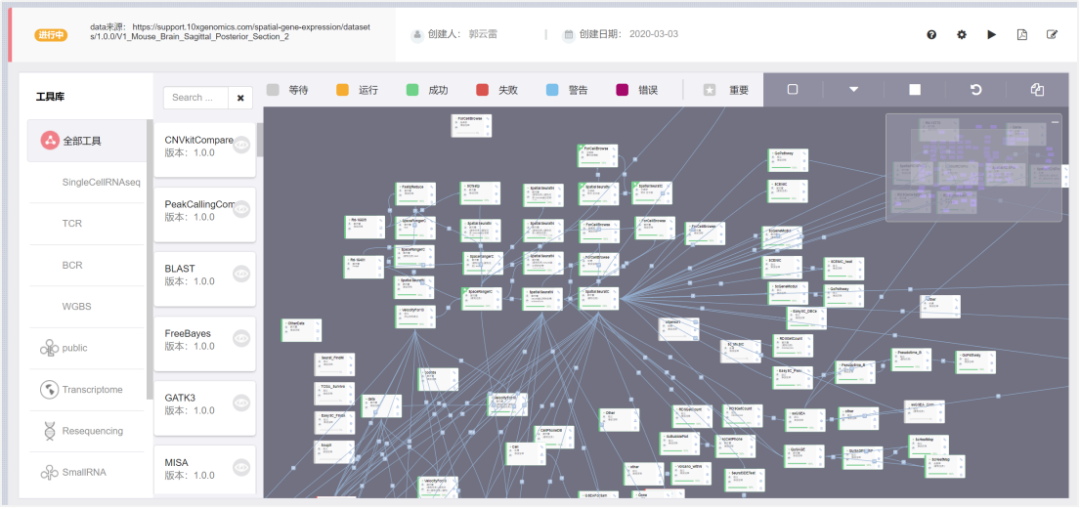
Task: Select the 全部工具 category tab
Action: coord(87,141)
